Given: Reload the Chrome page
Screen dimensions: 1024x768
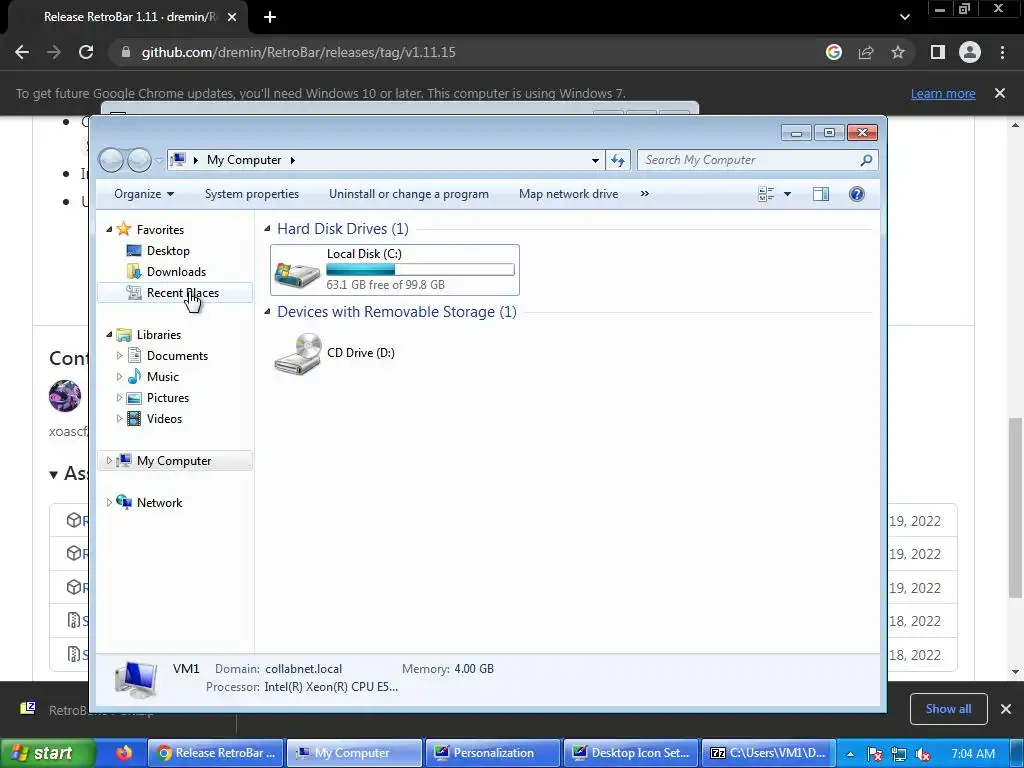Looking at the screenshot, I should click(86, 52).
